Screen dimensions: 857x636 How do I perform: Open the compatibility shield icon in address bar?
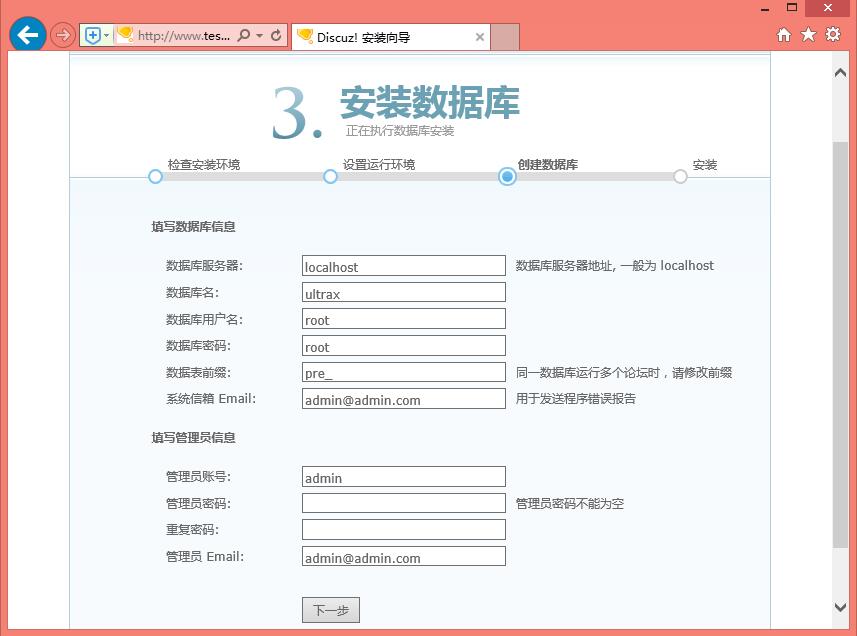93,36
